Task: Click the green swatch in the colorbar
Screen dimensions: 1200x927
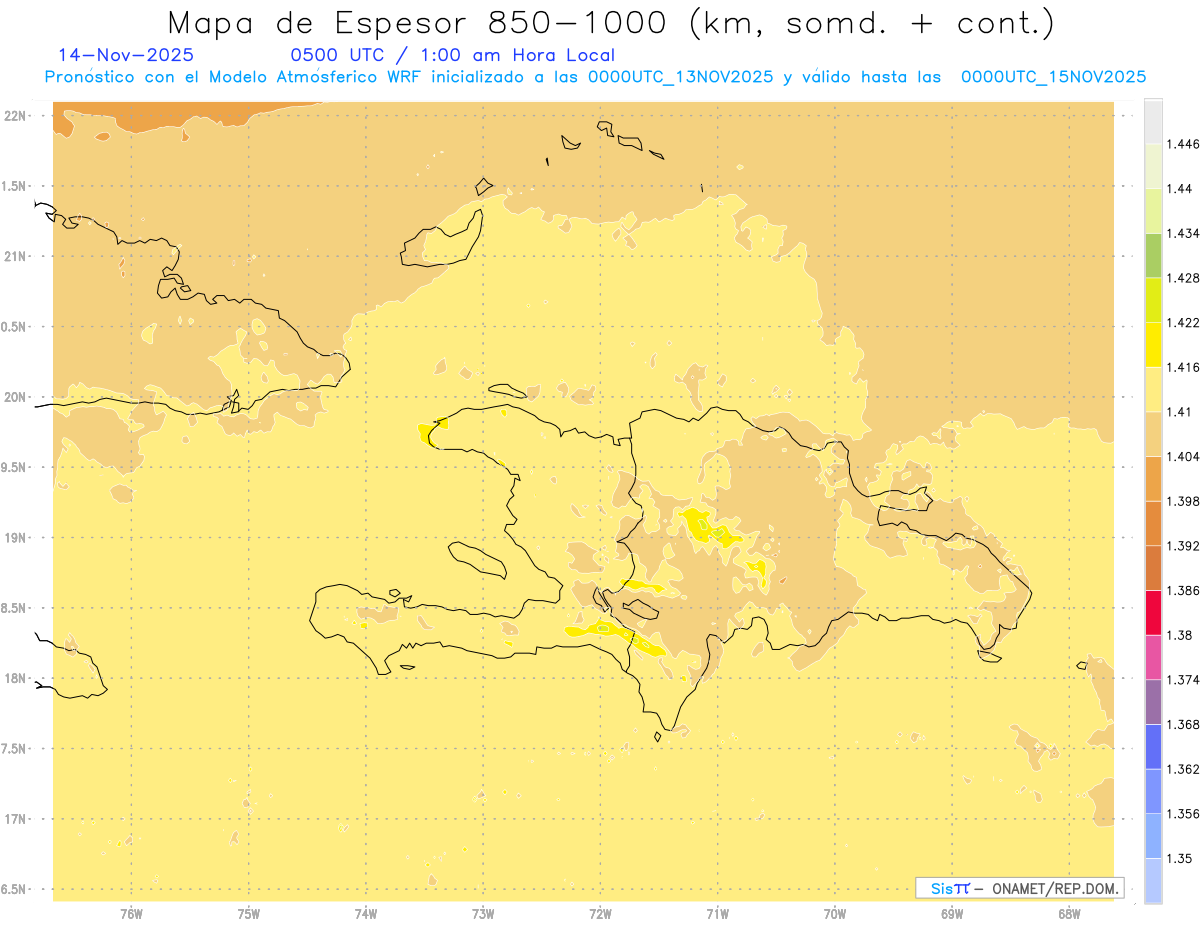Action: click(1153, 255)
